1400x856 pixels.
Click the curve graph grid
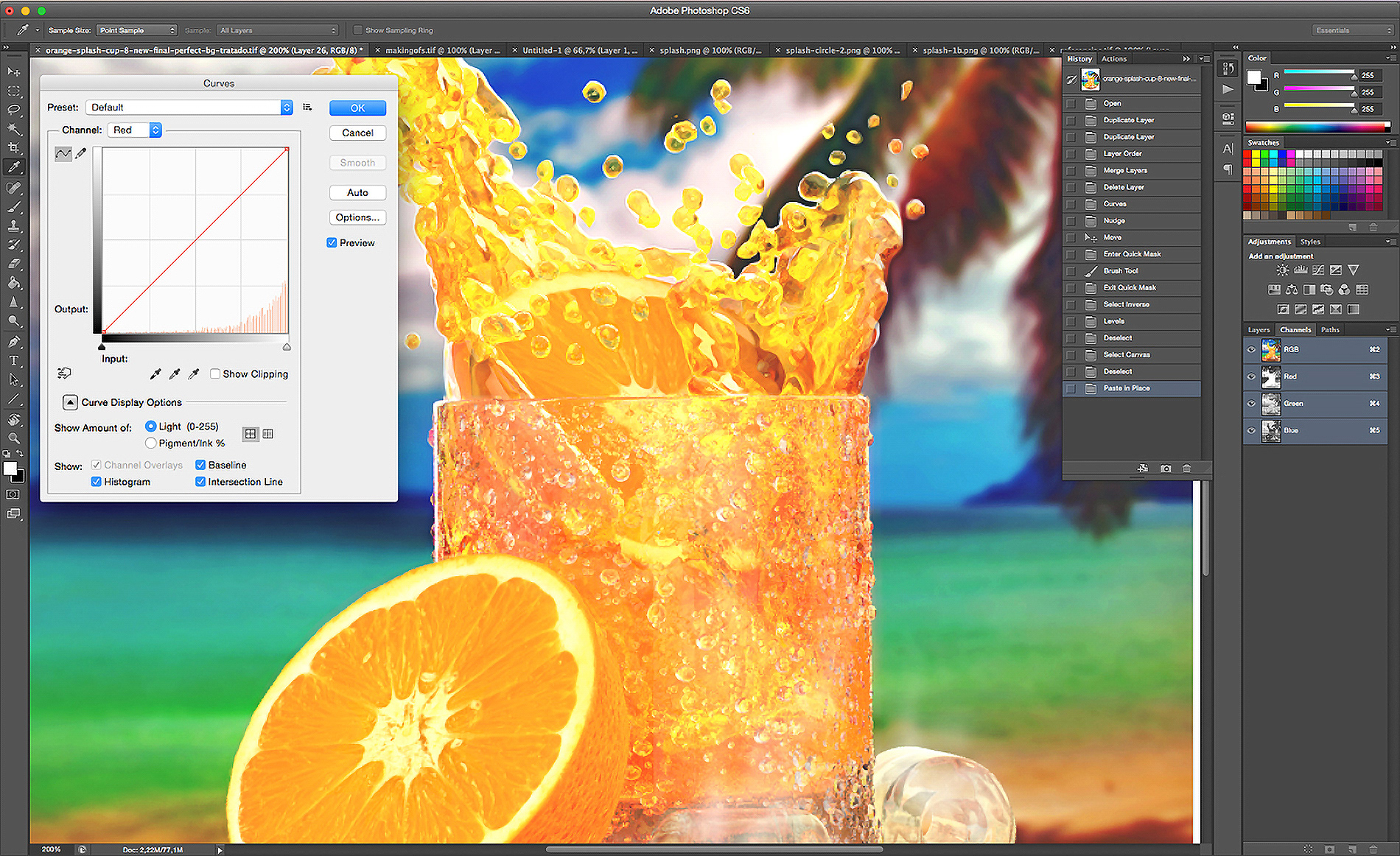tap(195, 241)
